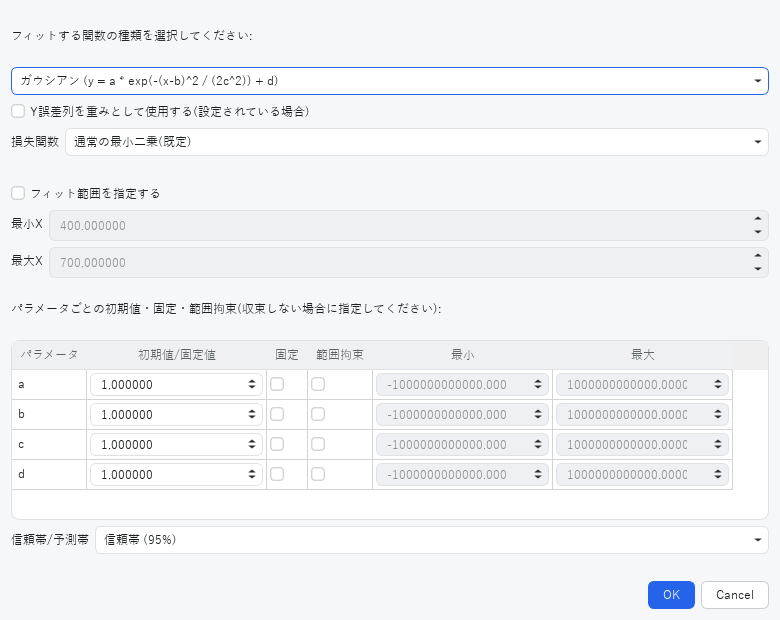Click parameter a initial value field
Image resolution: width=780 pixels, height=620 pixels.
click(x=176, y=385)
